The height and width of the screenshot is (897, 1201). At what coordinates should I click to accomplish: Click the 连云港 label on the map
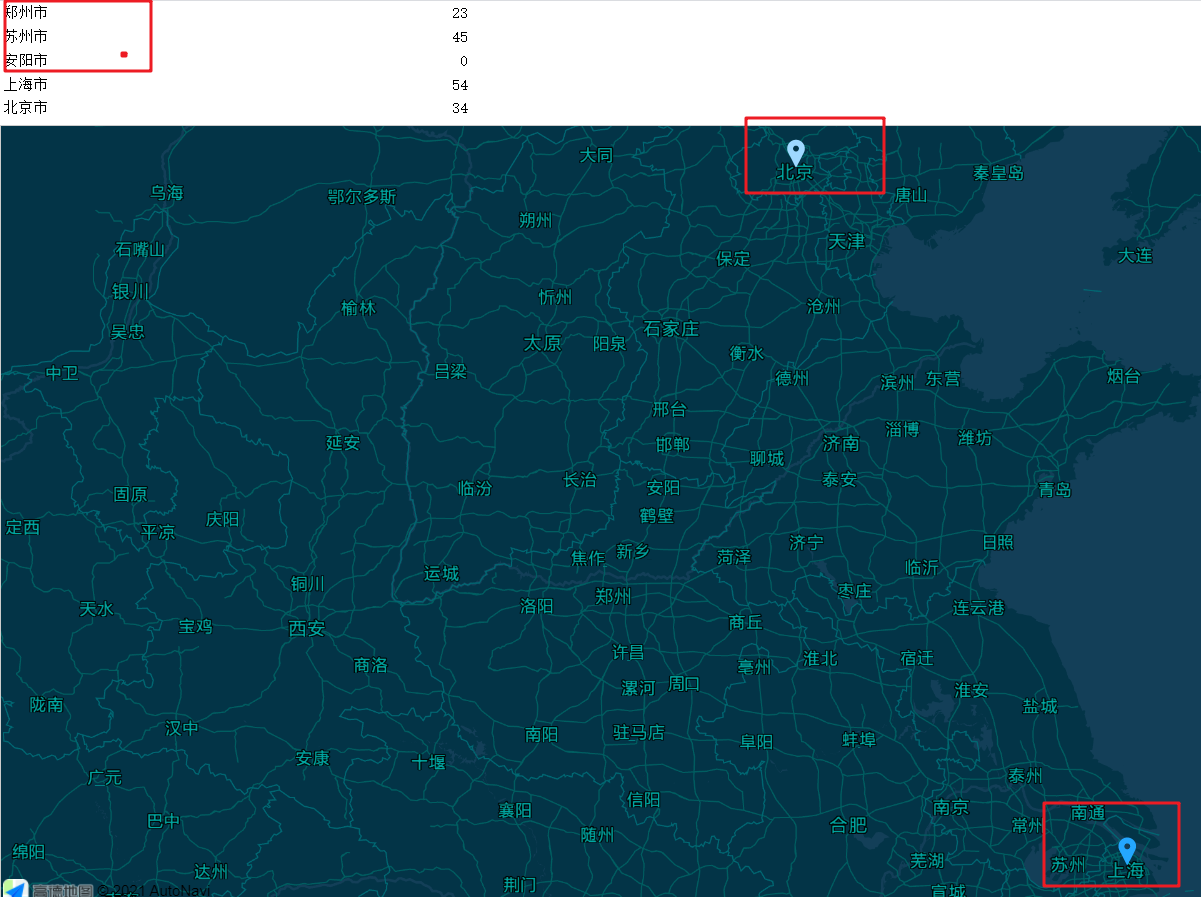click(x=979, y=607)
